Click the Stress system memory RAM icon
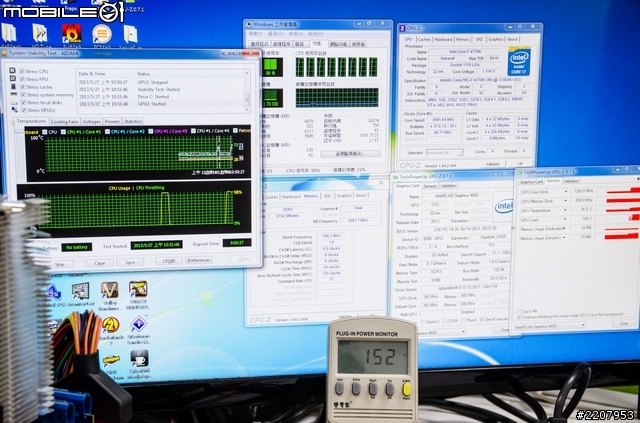 (13, 94)
